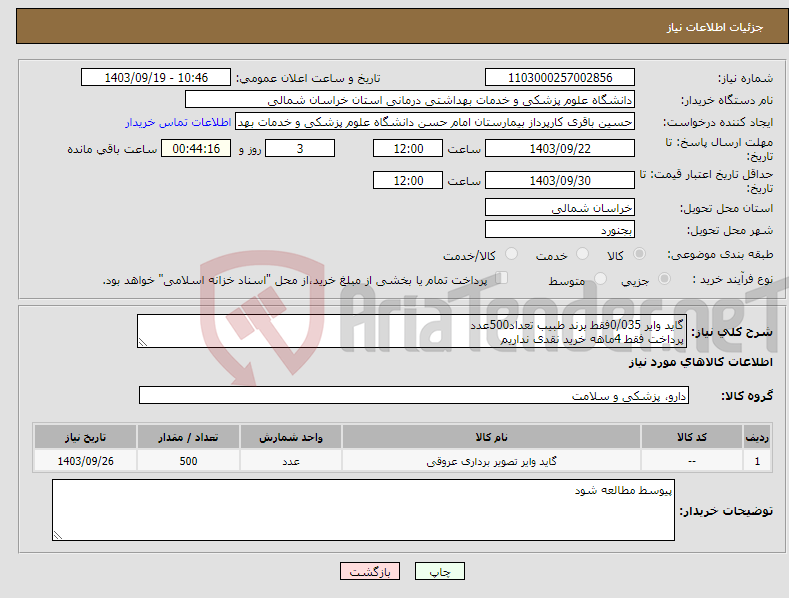Click the بازگشت (back) button
The image size is (789, 598).
coord(370,571)
